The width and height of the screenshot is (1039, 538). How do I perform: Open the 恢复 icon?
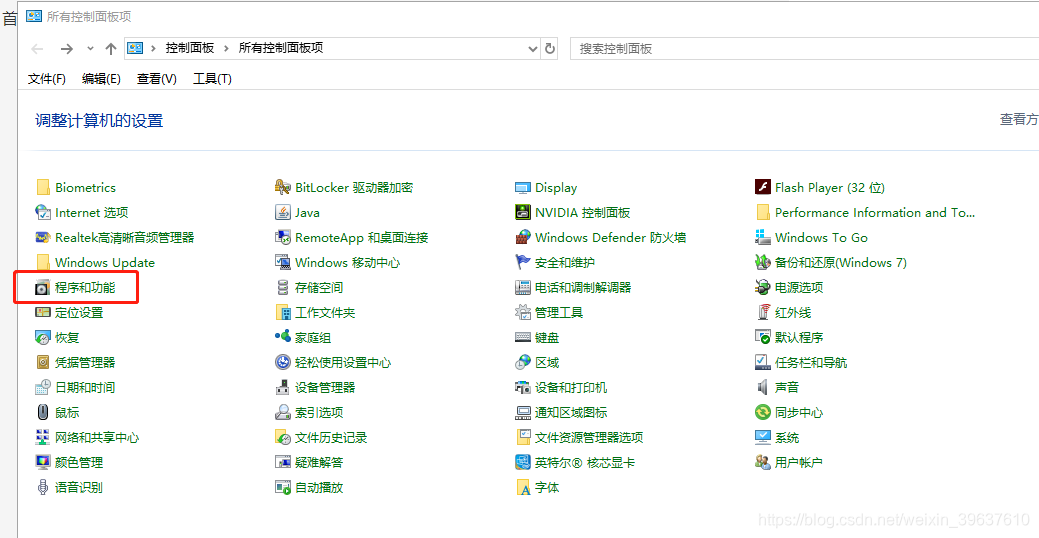(43, 337)
